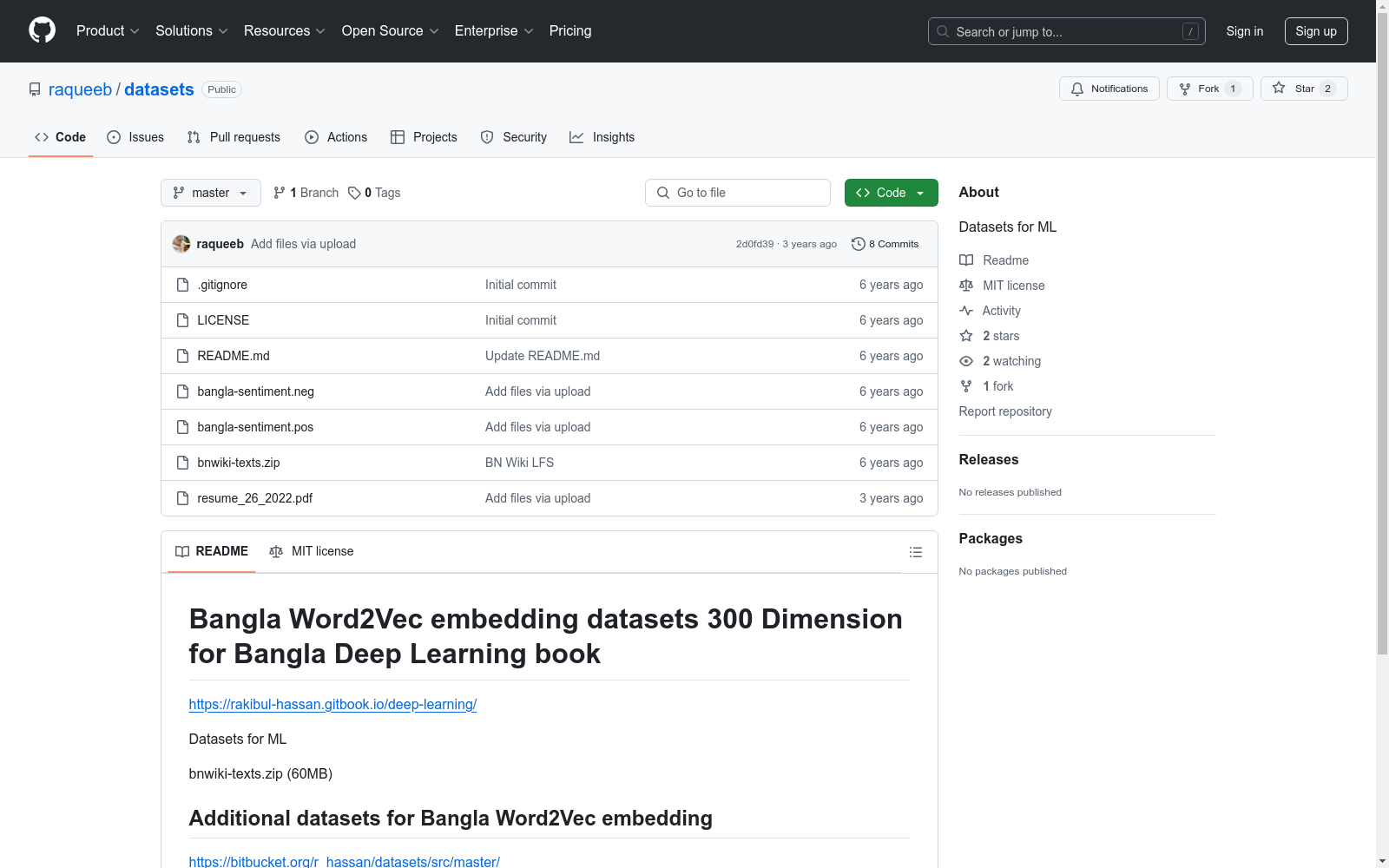This screenshot has width=1389, height=868.
Task: Switch to the MIT license tab
Action: pos(312,552)
